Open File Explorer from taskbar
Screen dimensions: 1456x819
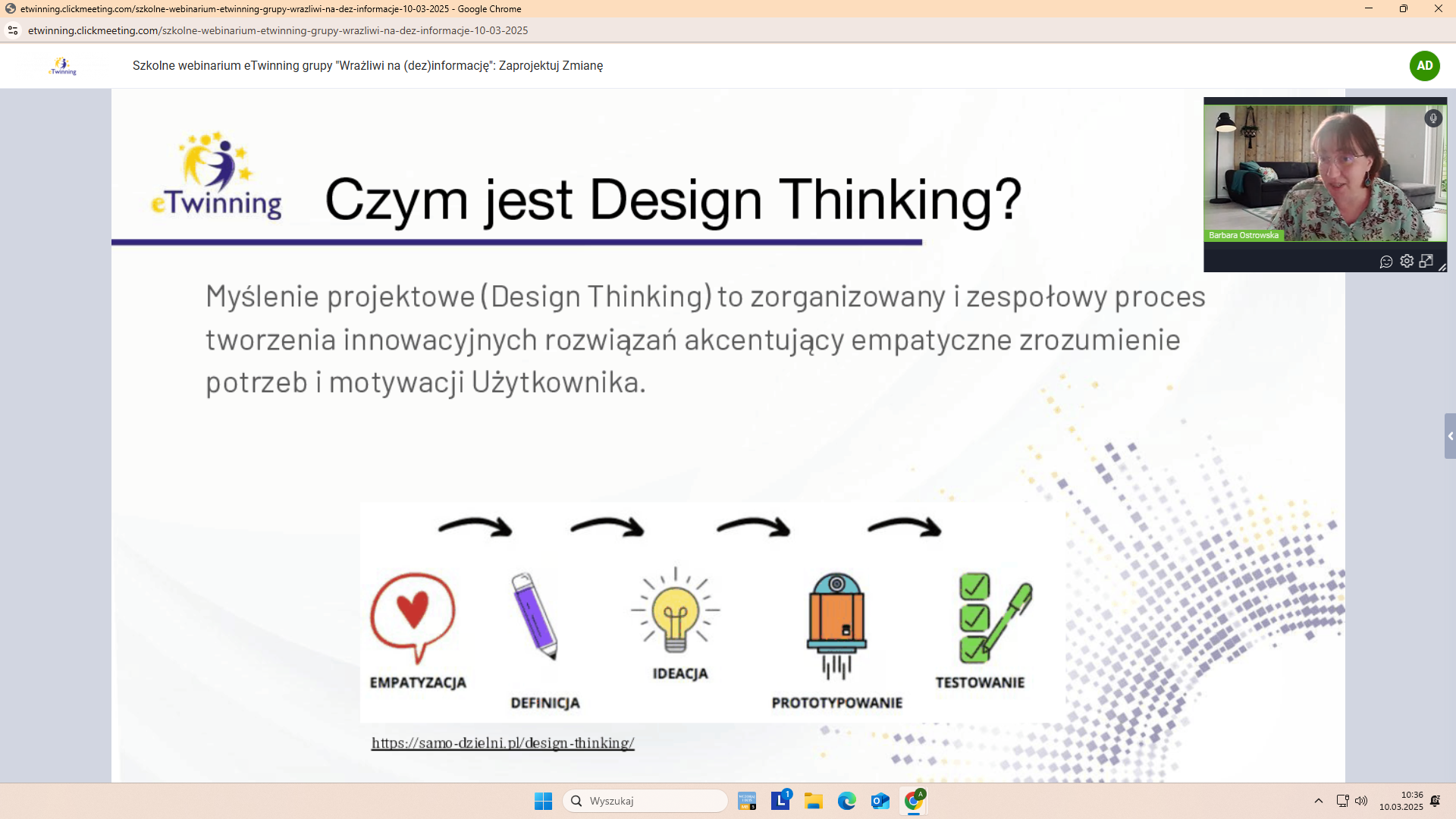click(814, 801)
